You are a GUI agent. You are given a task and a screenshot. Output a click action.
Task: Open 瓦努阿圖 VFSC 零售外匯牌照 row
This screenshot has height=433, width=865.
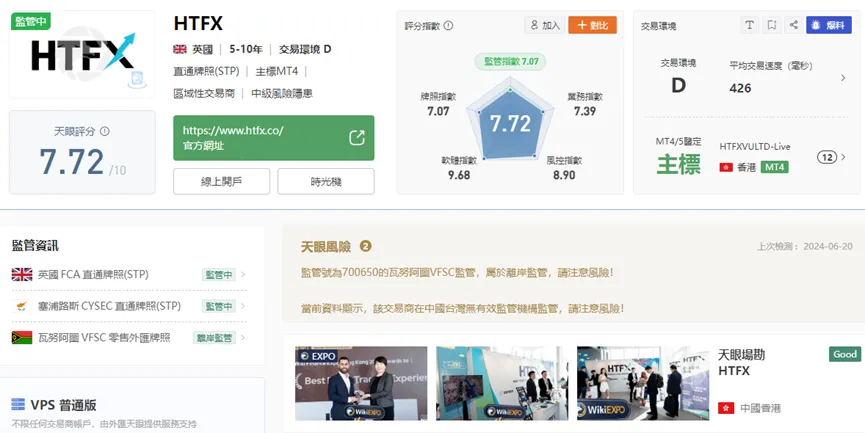[x=129, y=337]
